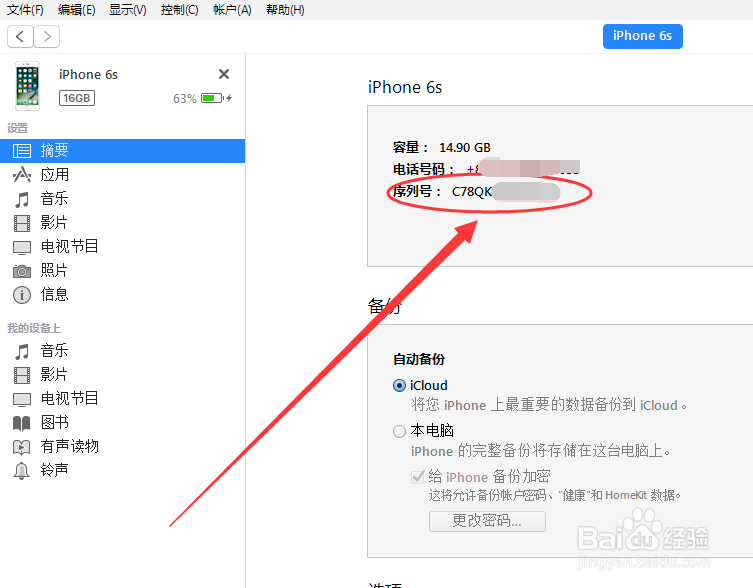Open 电视节目 icon under 我的设备上

(x=22, y=399)
